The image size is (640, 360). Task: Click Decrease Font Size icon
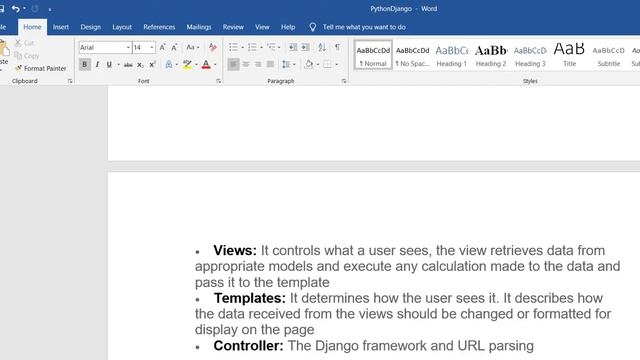pyautogui.click(x=174, y=47)
